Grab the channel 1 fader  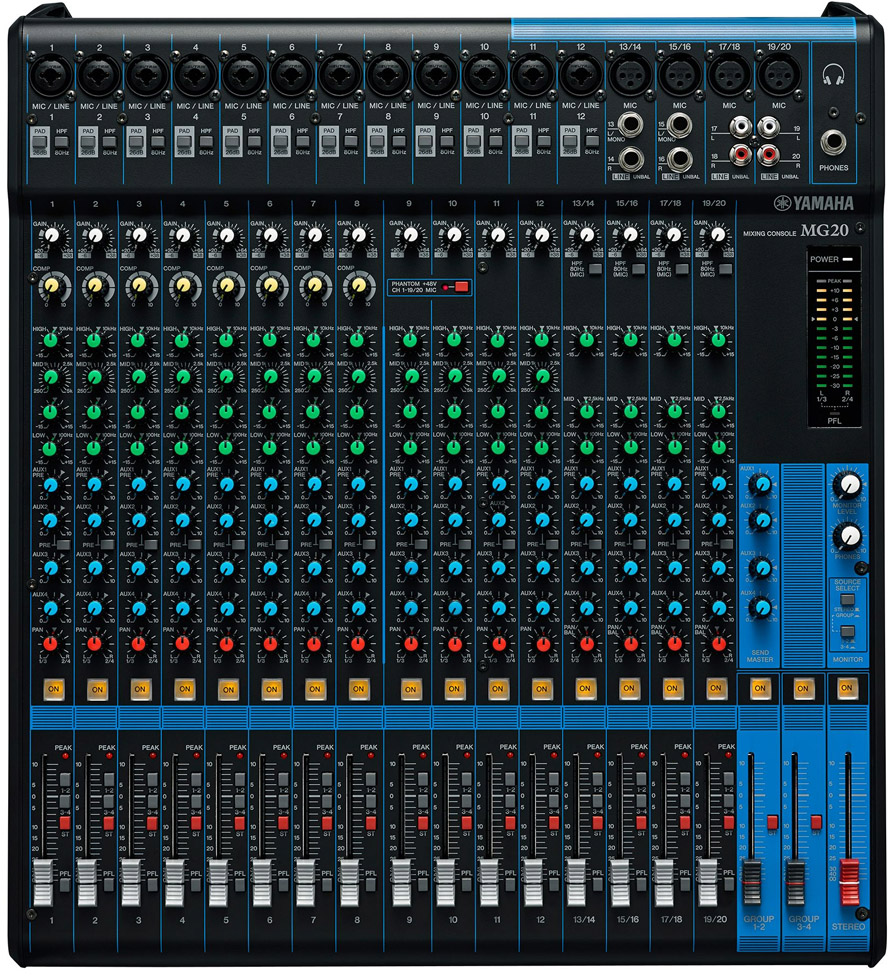coord(42,882)
